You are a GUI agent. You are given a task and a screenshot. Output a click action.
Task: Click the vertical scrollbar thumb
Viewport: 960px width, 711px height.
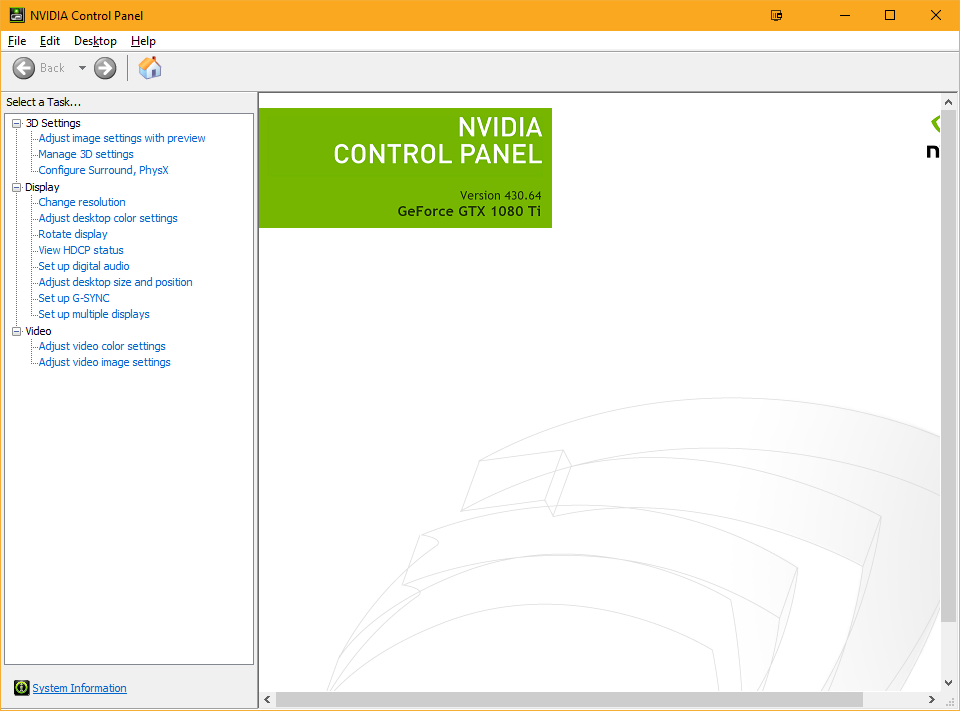coord(948,366)
